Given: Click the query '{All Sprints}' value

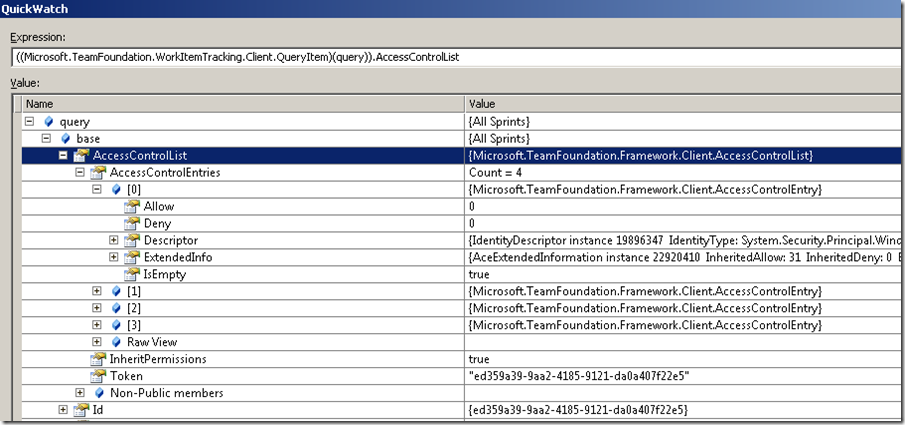Looking at the screenshot, I should [499, 122].
